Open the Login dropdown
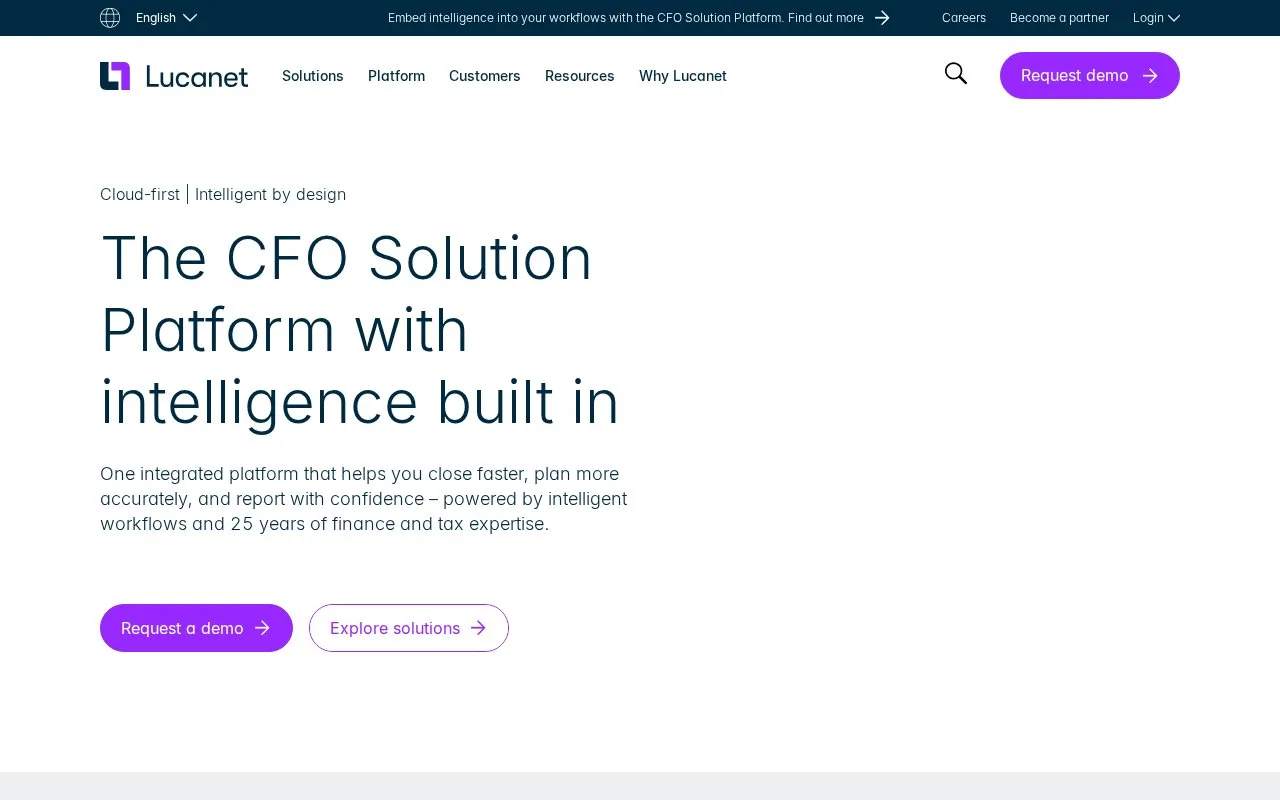The height and width of the screenshot is (800, 1280). pos(1156,18)
